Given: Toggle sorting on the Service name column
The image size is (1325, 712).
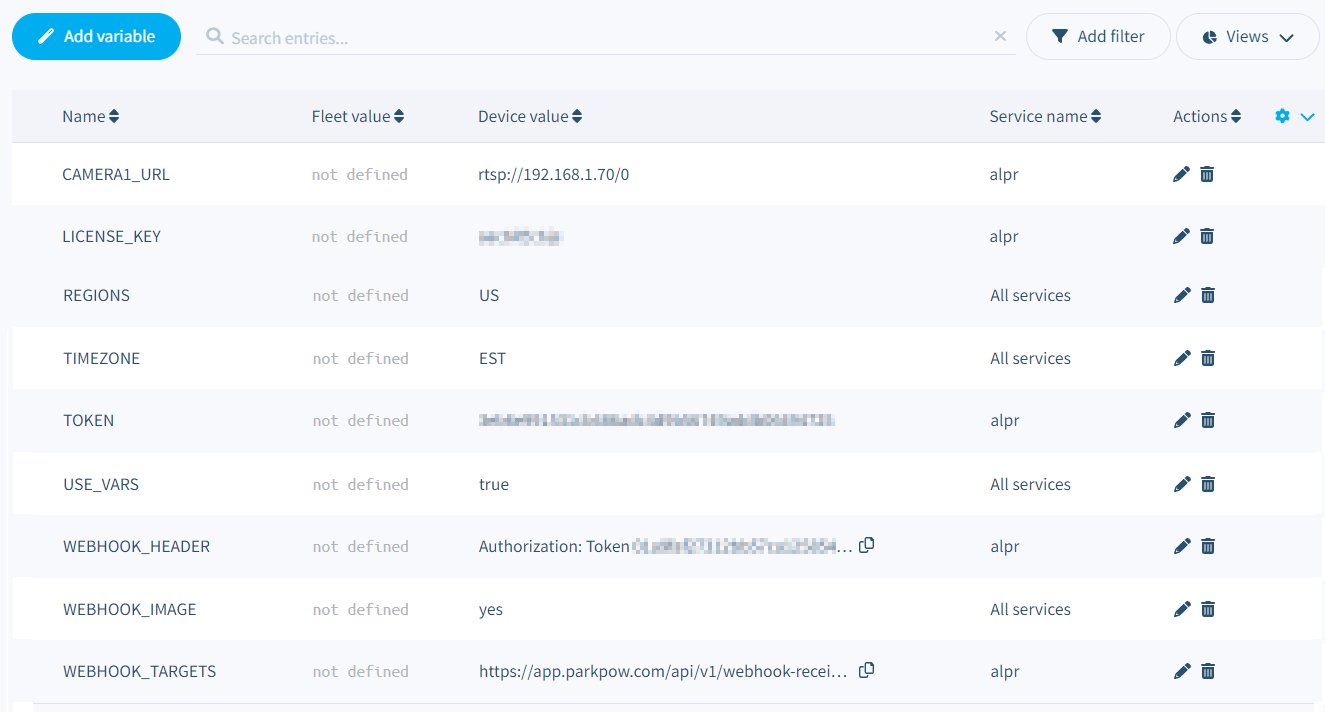Looking at the screenshot, I should click(x=1096, y=115).
